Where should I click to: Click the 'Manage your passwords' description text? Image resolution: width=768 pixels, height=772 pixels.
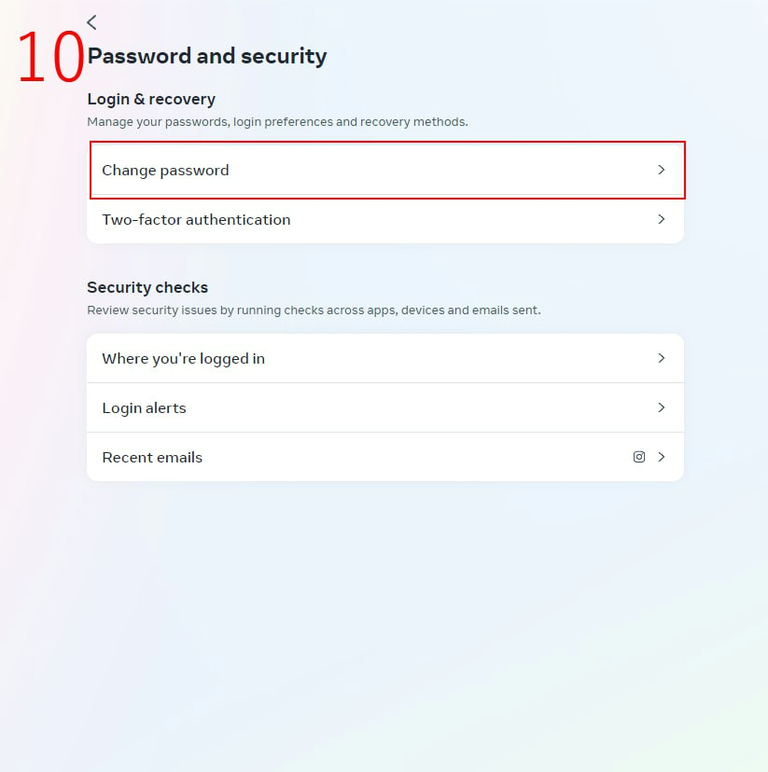(x=277, y=122)
